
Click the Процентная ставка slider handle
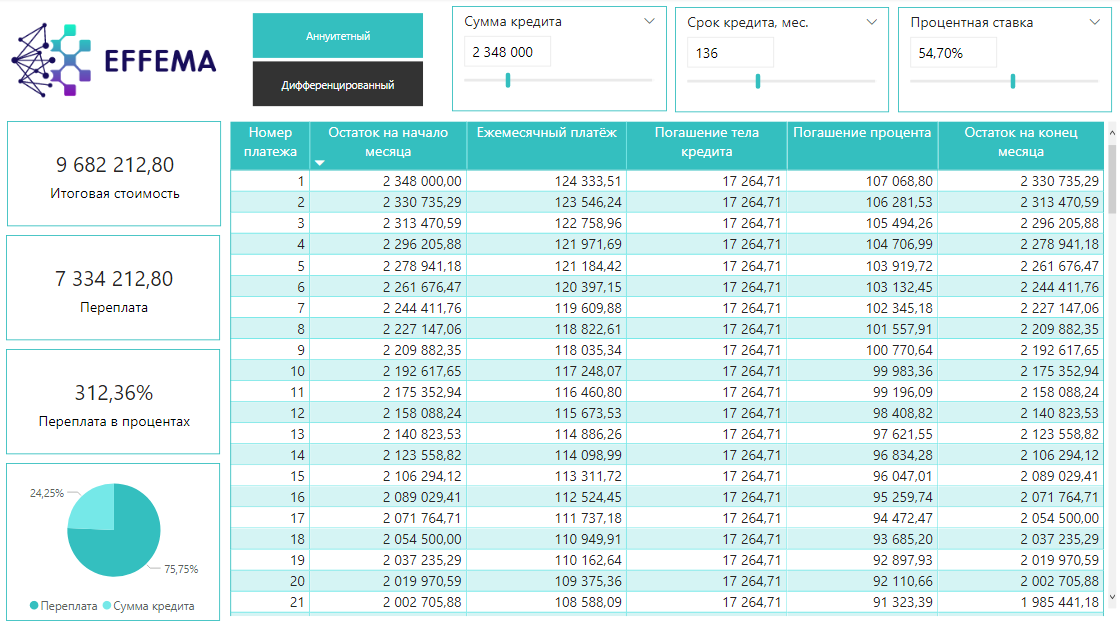[1013, 81]
